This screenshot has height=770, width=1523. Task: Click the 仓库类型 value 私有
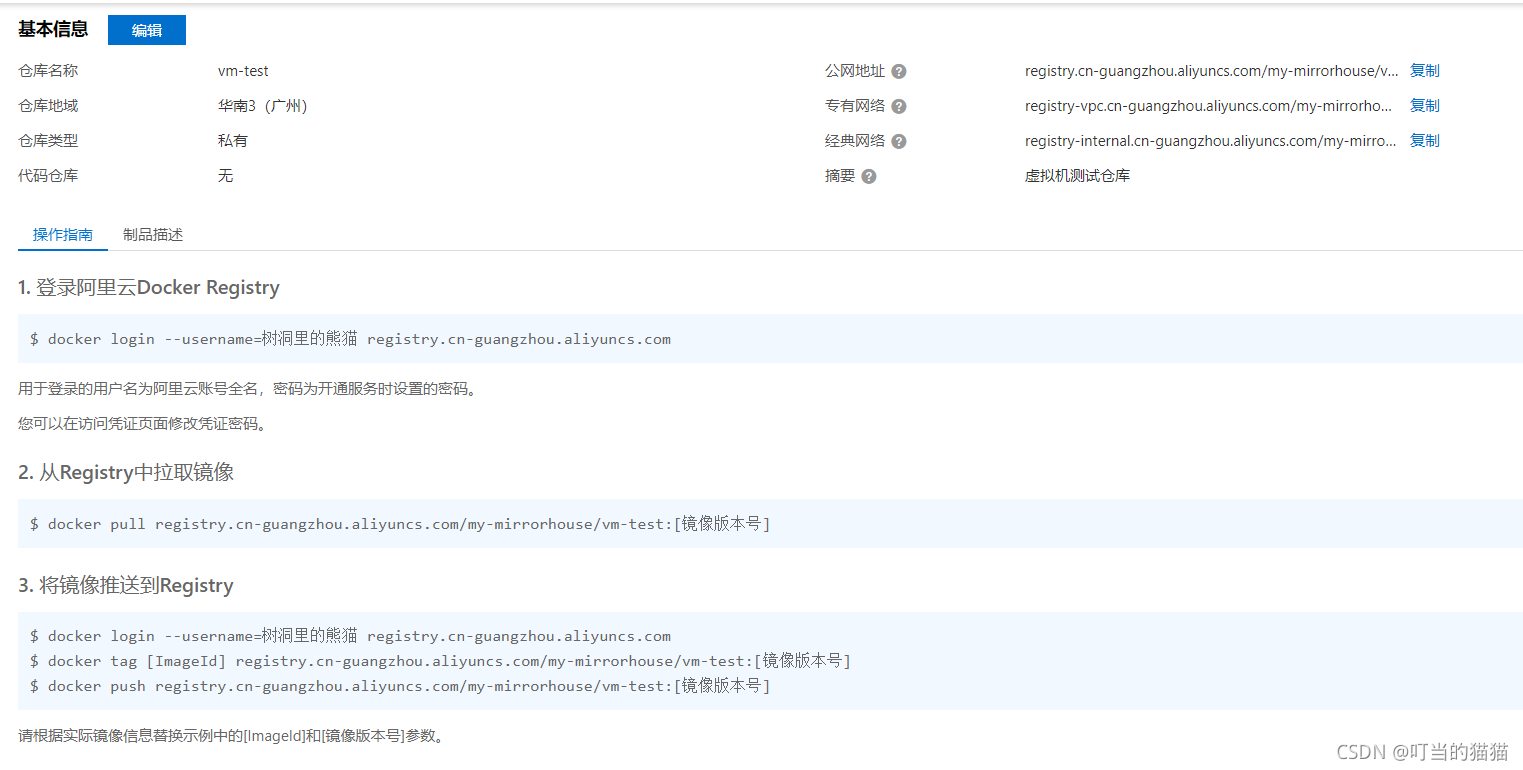pos(233,141)
